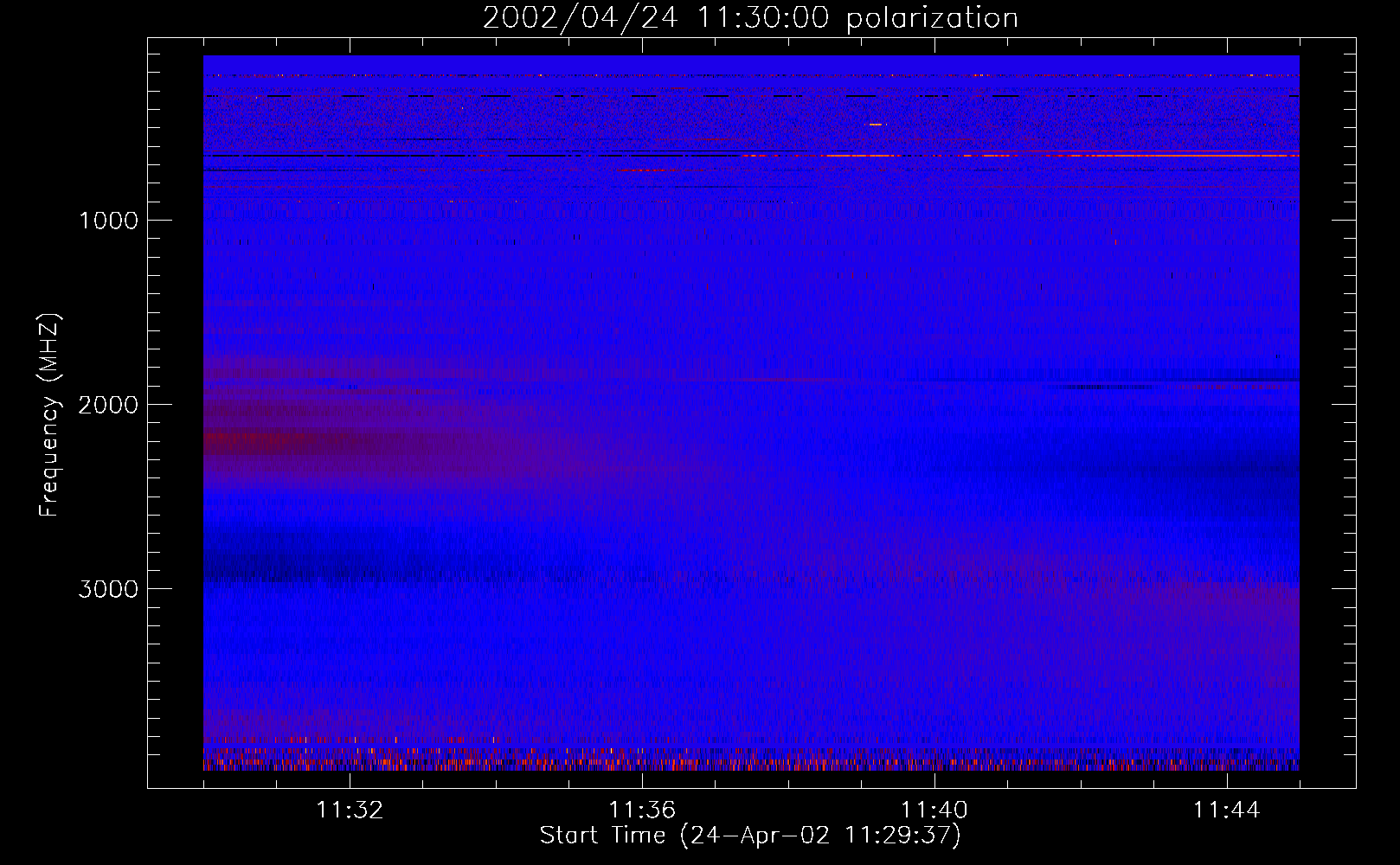
Task: Click the 'Start Time (24-Apr-02 11:29:37)' label
Action: (x=750, y=836)
